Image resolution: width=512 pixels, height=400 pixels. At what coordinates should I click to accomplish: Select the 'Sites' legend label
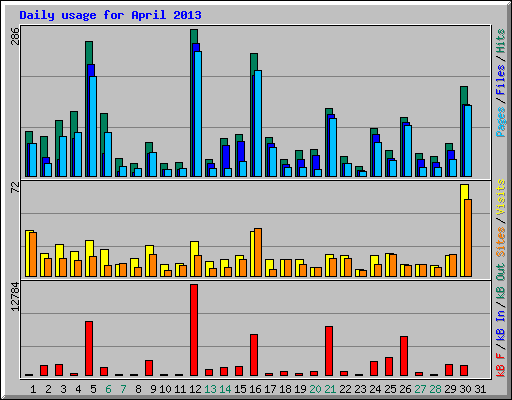click(501, 242)
